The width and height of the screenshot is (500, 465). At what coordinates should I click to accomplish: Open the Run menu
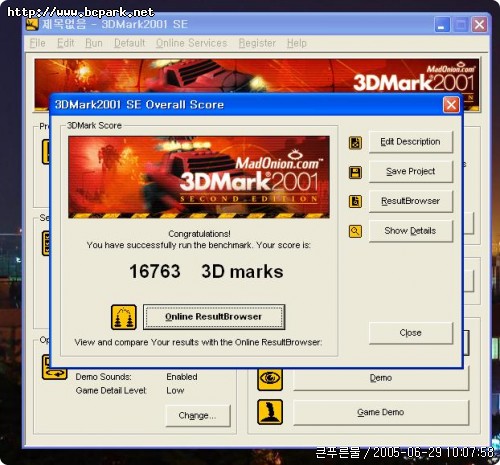94,43
